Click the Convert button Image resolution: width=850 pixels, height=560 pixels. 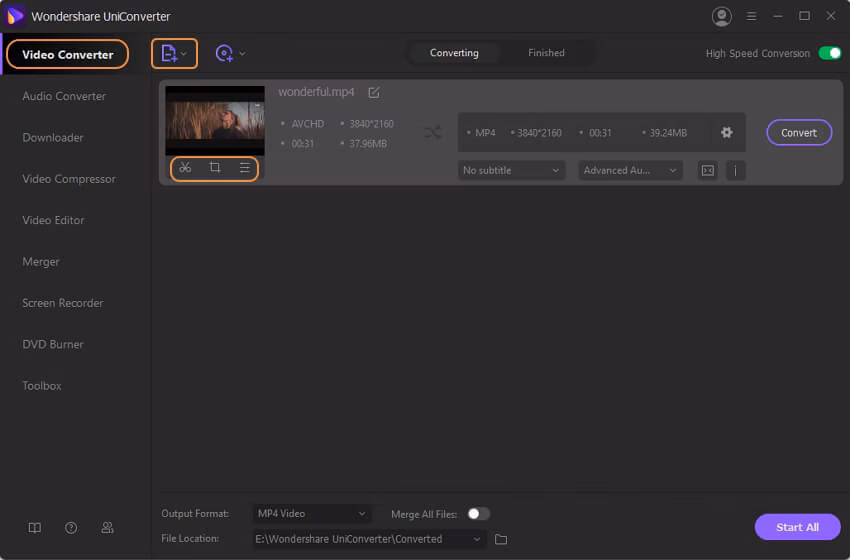coord(799,132)
